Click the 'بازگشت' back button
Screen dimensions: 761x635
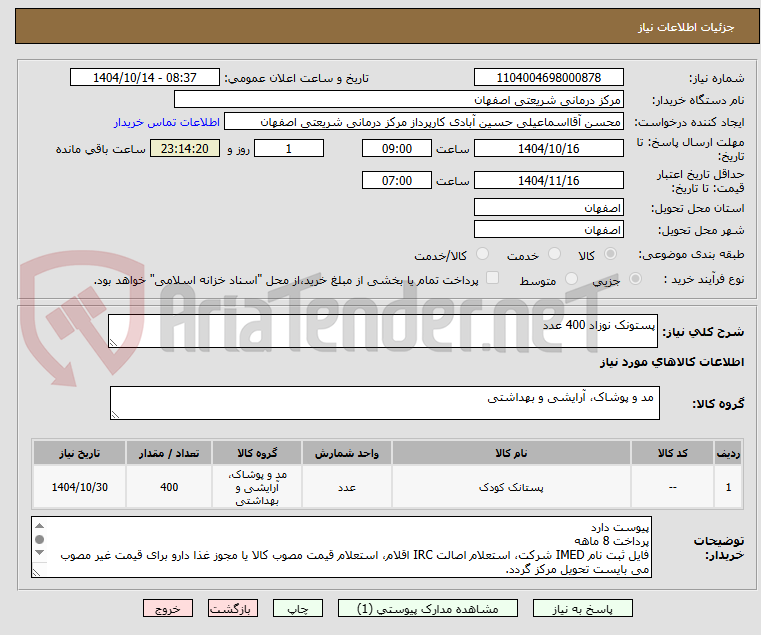[233, 608]
